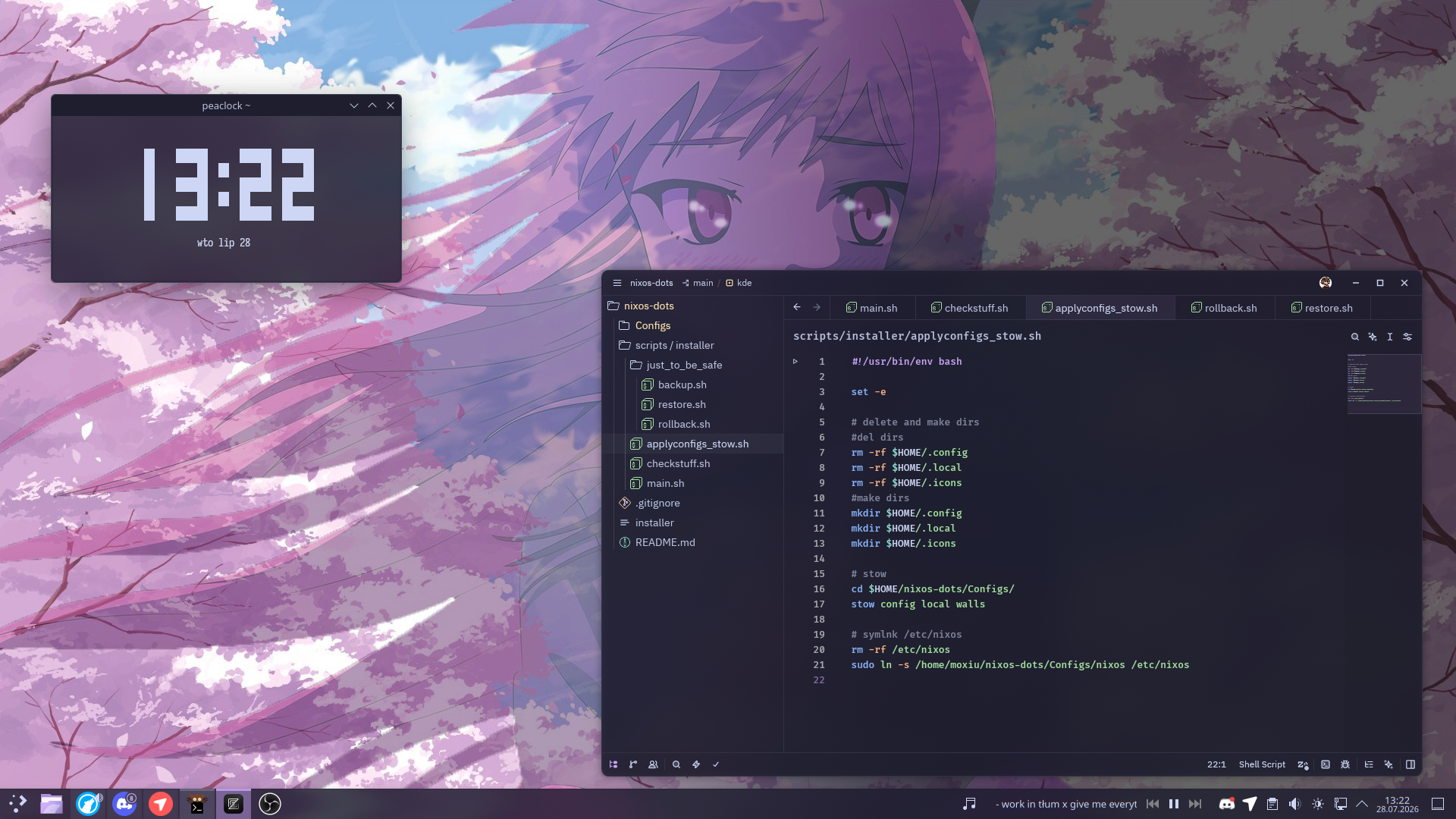Open the main branch picker
Screen dimensions: 1456x819
[x=698, y=283]
